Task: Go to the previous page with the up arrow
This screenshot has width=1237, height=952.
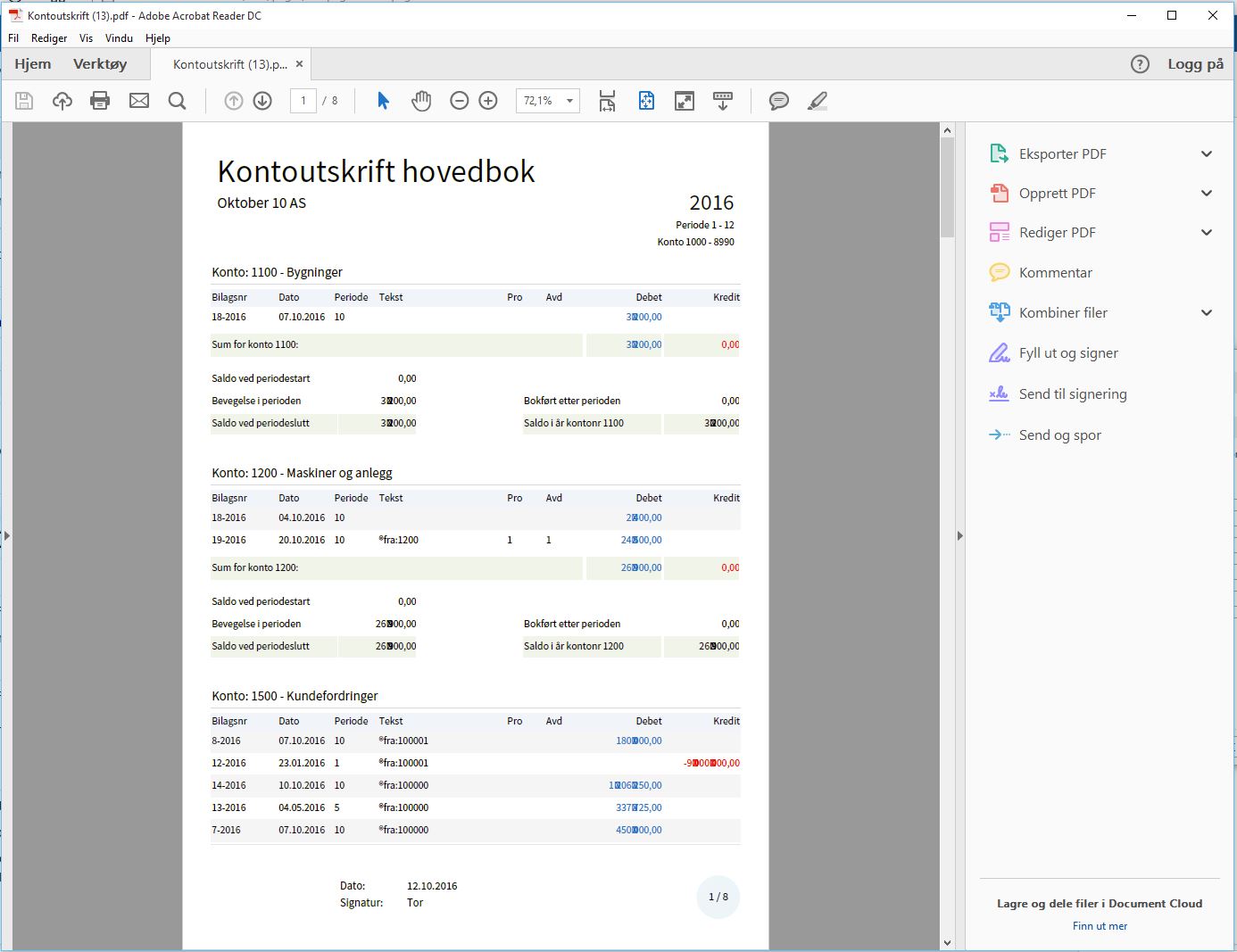Action: click(234, 101)
